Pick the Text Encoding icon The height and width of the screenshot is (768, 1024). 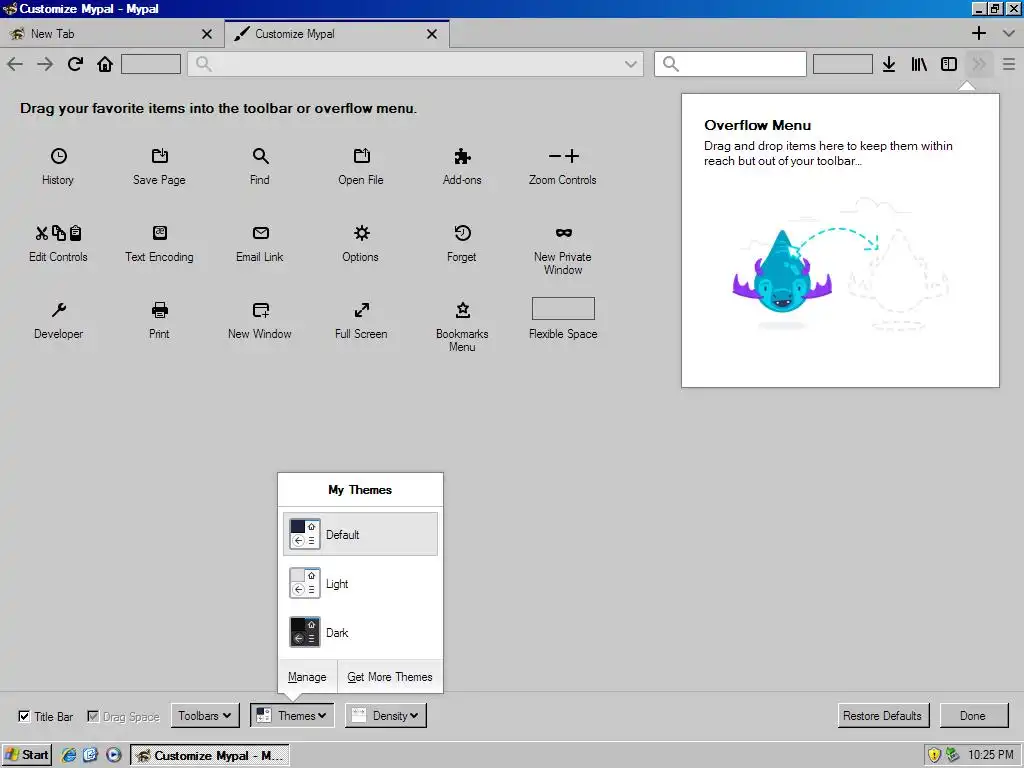(159, 233)
